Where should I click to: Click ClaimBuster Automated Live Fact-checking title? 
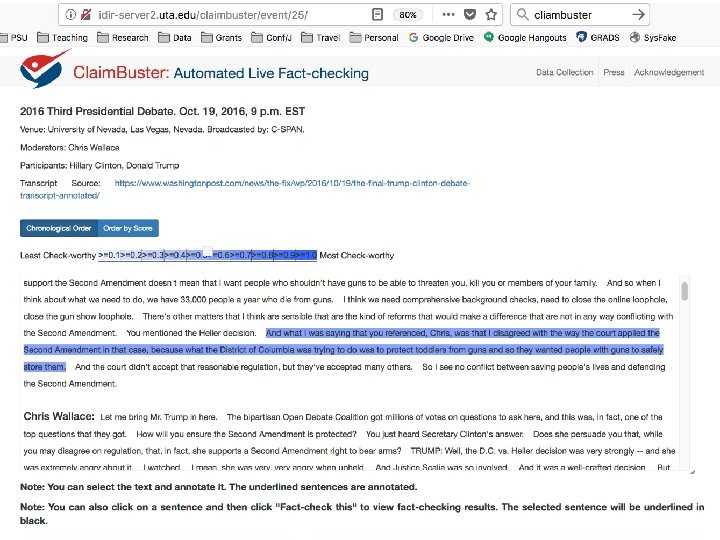[x=221, y=73]
